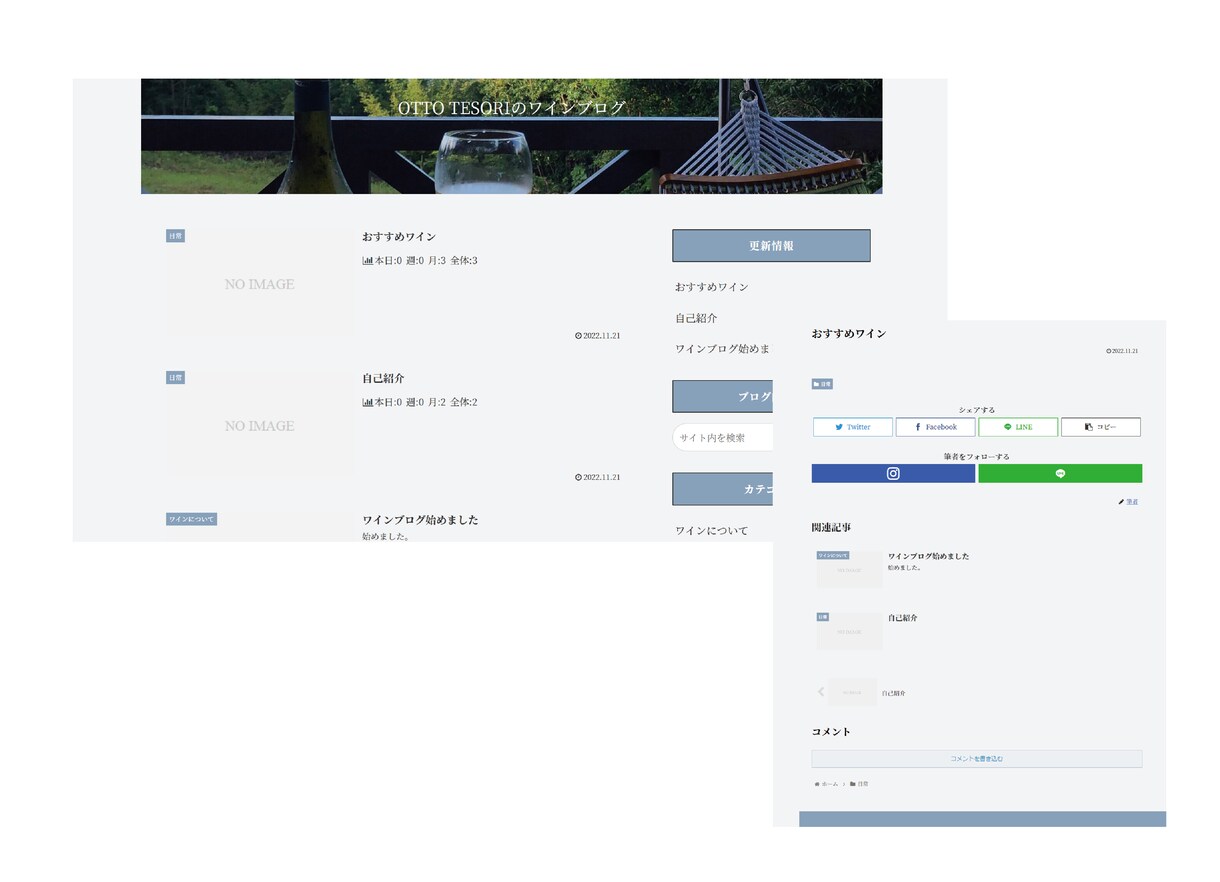1220x882 pixels.
Task: Click the 日常 folder category tag in article
Action: click(x=822, y=384)
